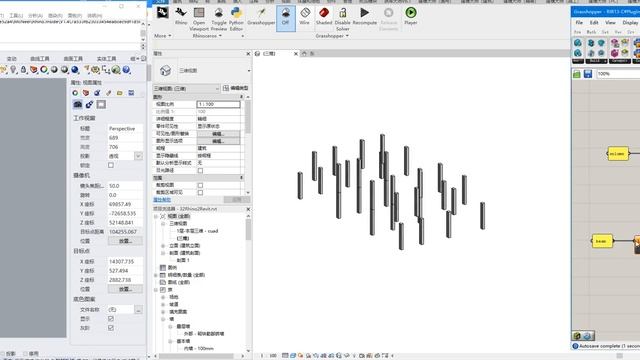The image size is (640, 360).
Task: Toggle wallpaper gray checkbox in Rhino
Action: [111, 328]
